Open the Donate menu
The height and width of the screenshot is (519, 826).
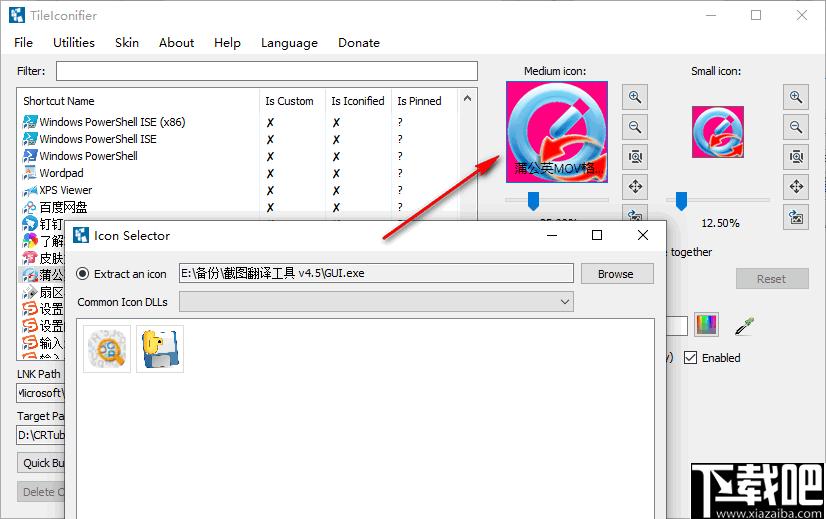pyautogui.click(x=359, y=43)
